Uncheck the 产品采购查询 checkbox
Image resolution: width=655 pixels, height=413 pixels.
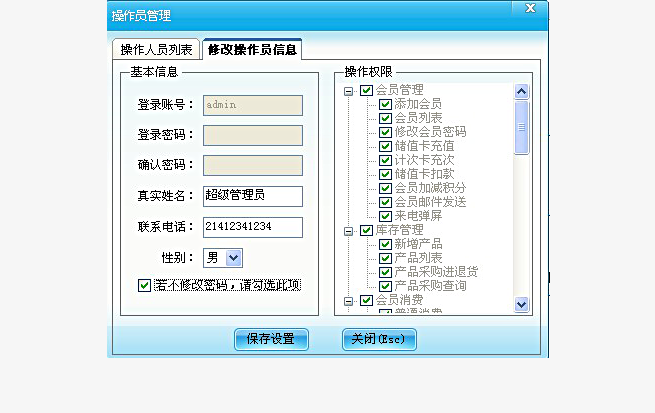[x=385, y=286]
